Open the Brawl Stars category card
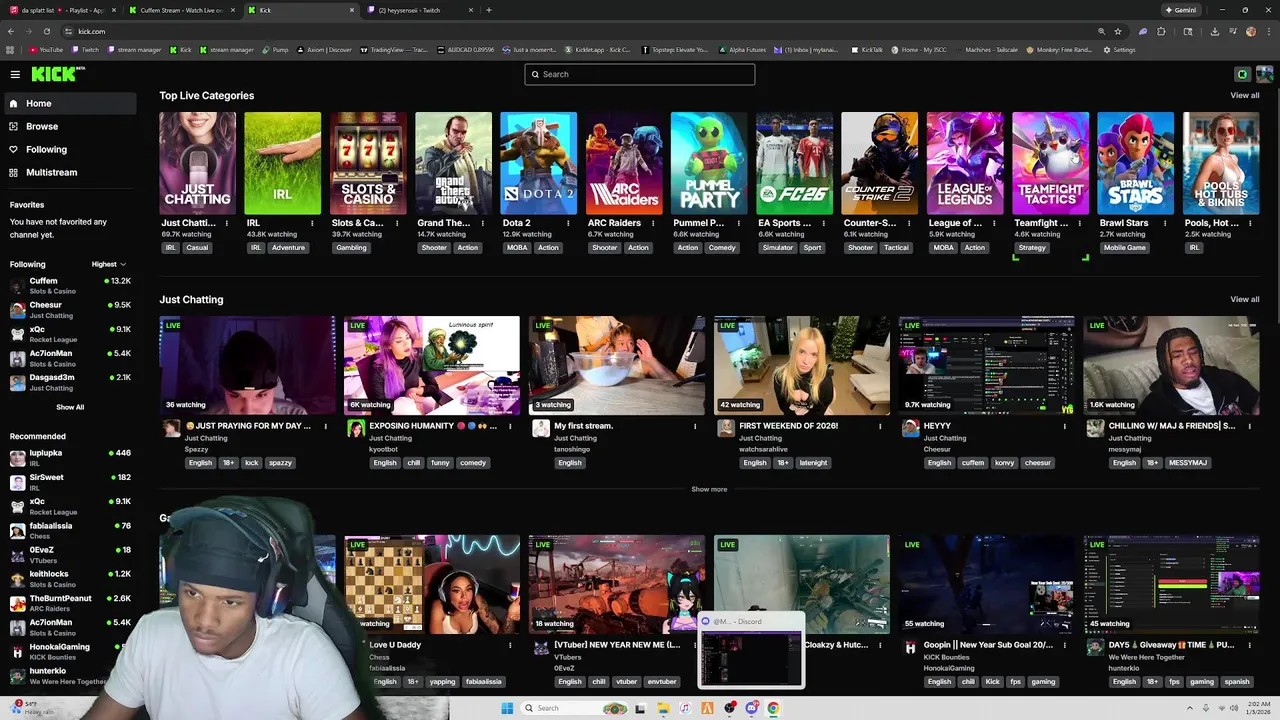 click(x=1135, y=163)
